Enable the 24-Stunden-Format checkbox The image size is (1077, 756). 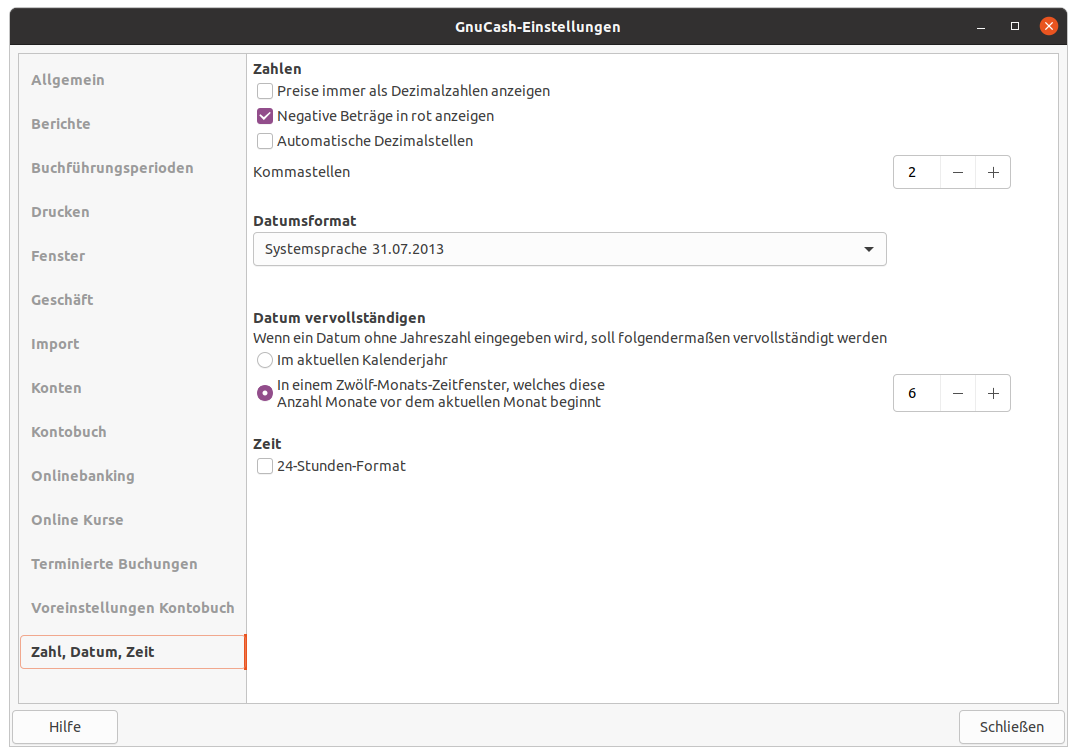click(x=265, y=466)
